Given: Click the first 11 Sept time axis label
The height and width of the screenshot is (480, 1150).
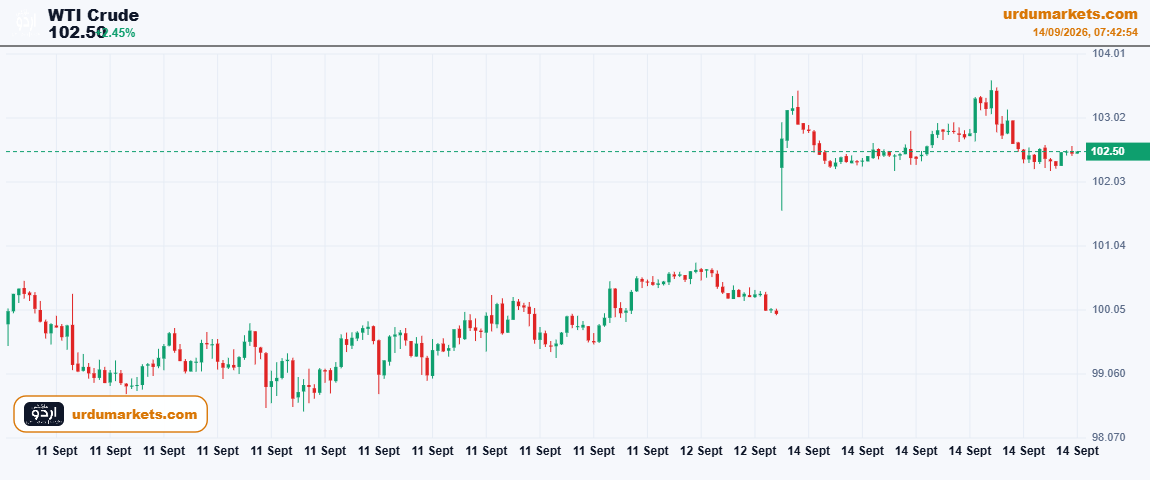Looking at the screenshot, I should coord(56,451).
